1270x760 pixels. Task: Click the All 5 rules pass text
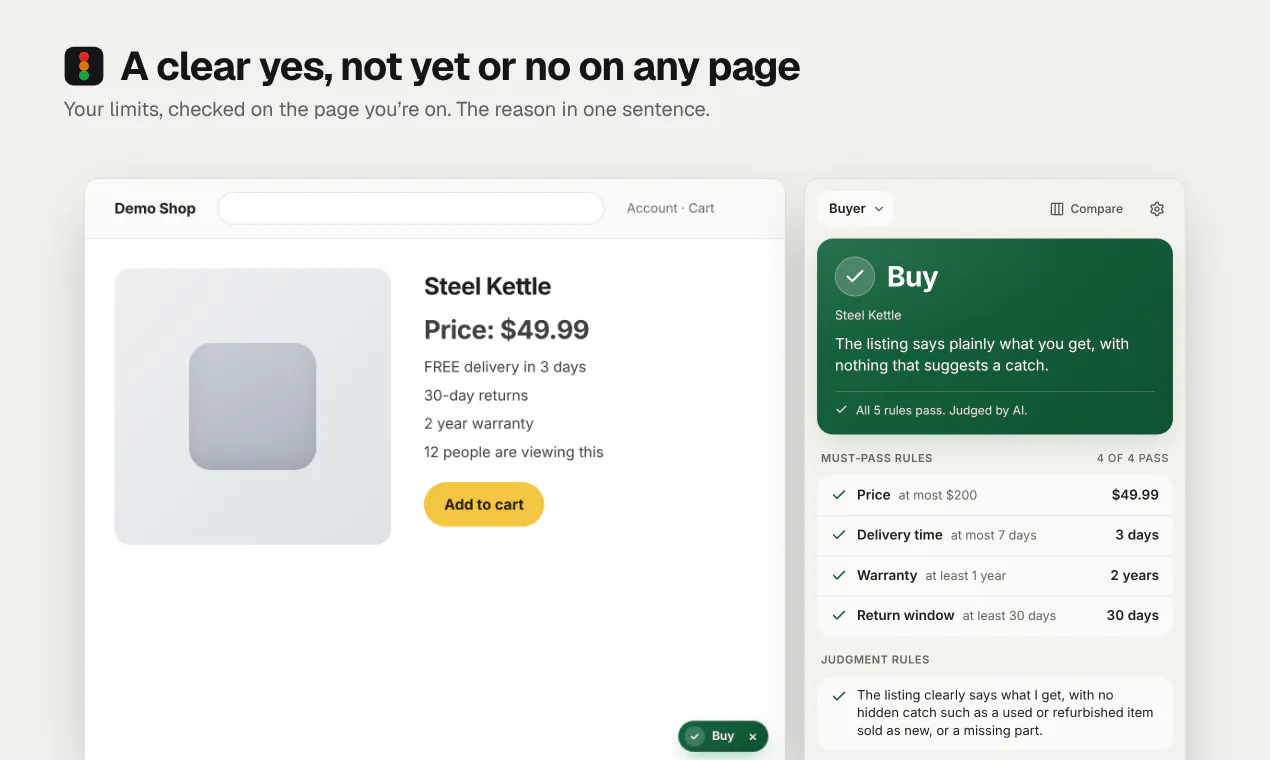click(x=941, y=410)
